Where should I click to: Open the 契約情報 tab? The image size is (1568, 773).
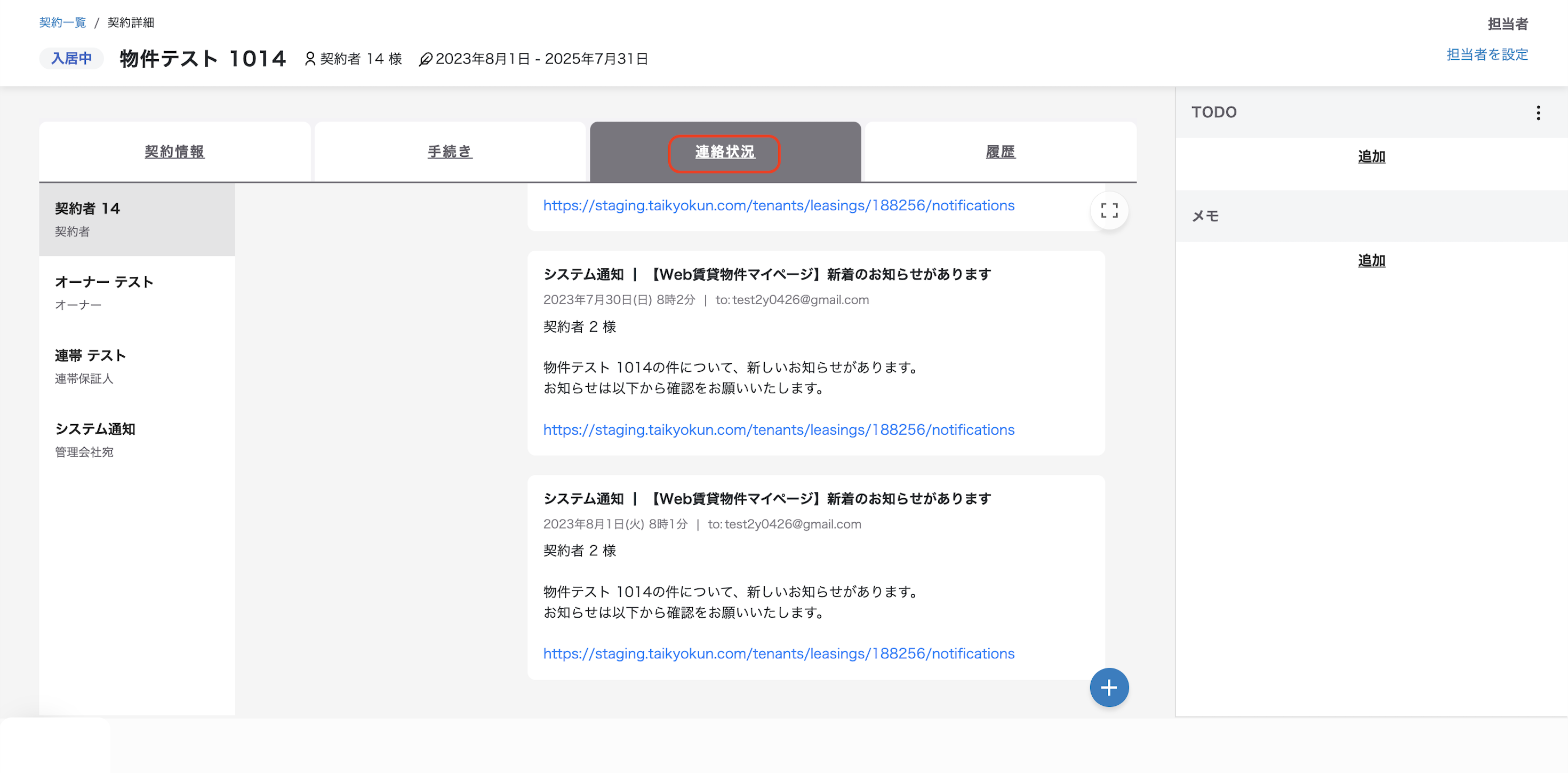175,152
